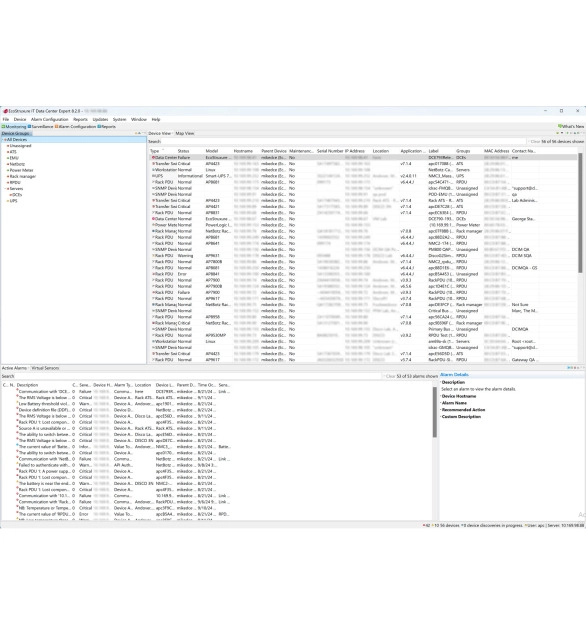Collapse the Servers group node
This screenshot has width=586, height=634.
point(6,189)
